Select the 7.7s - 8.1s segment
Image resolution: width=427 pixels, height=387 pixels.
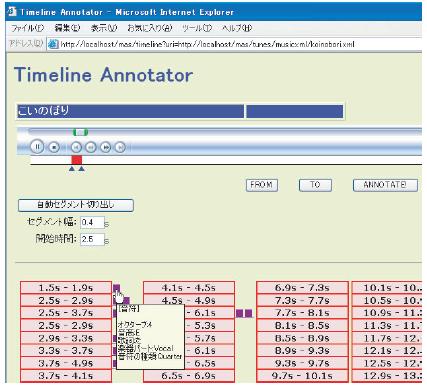pyautogui.click(x=302, y=313)
